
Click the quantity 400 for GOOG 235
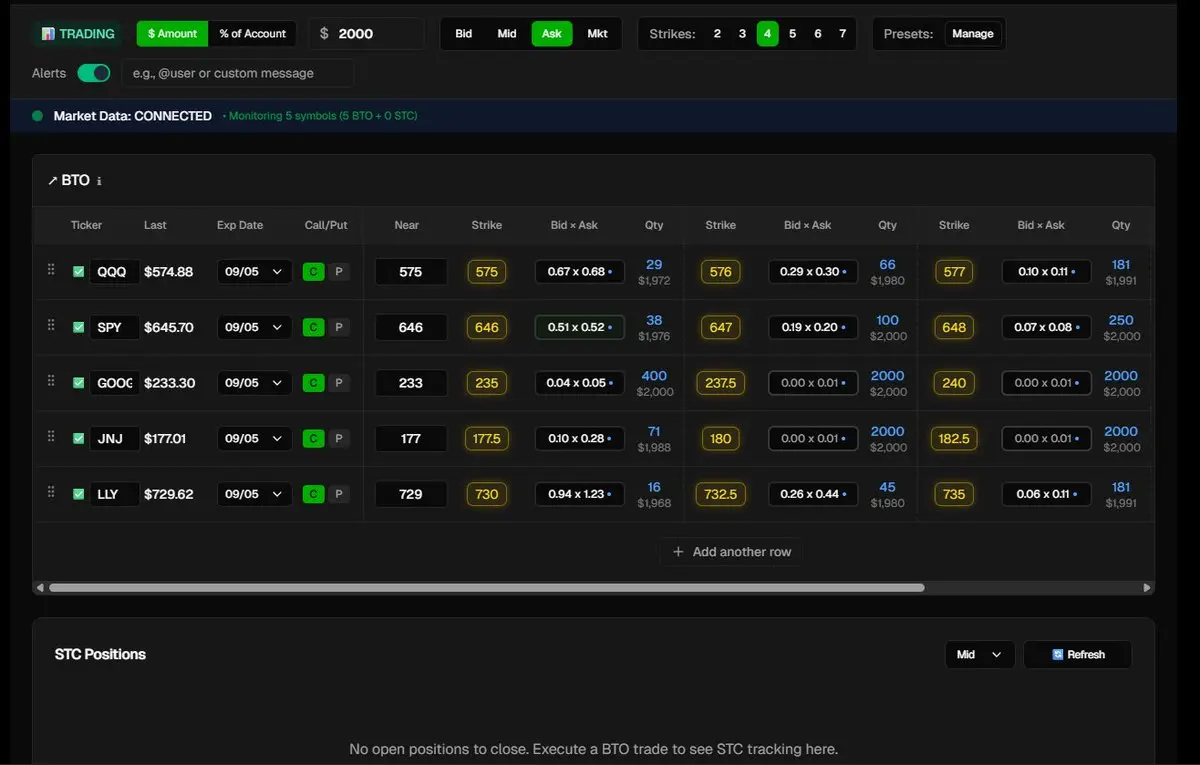coord(654,376)
